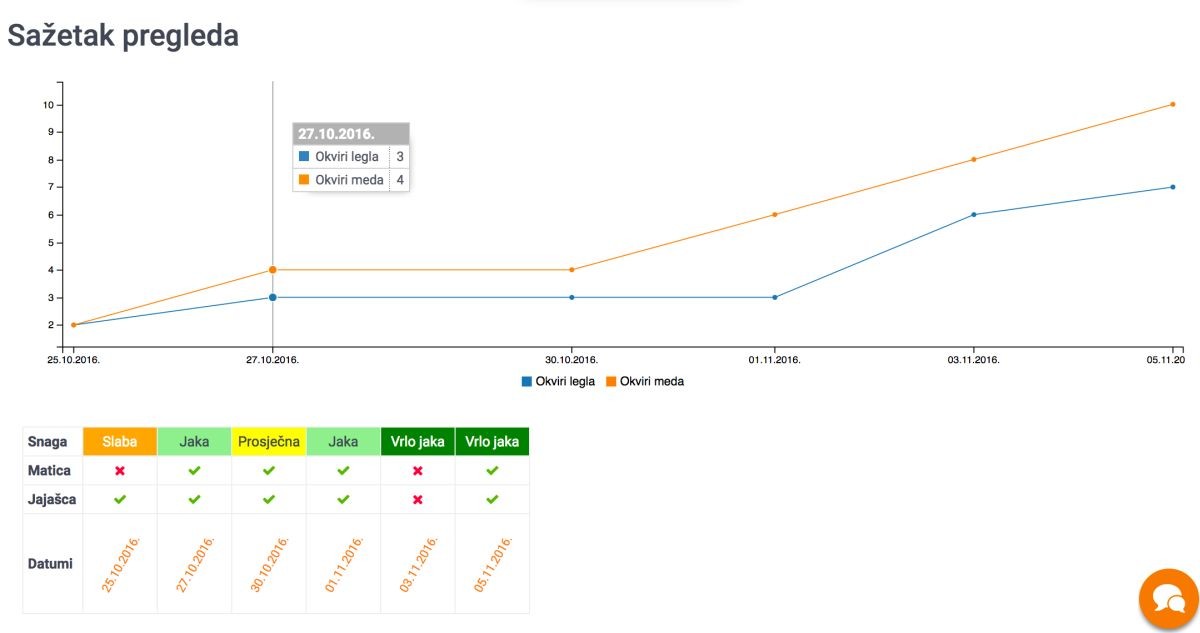This screenshot has width=1200, height=633.
Task: Click the Matica green check under Prosječna
Action: [269, 470]
